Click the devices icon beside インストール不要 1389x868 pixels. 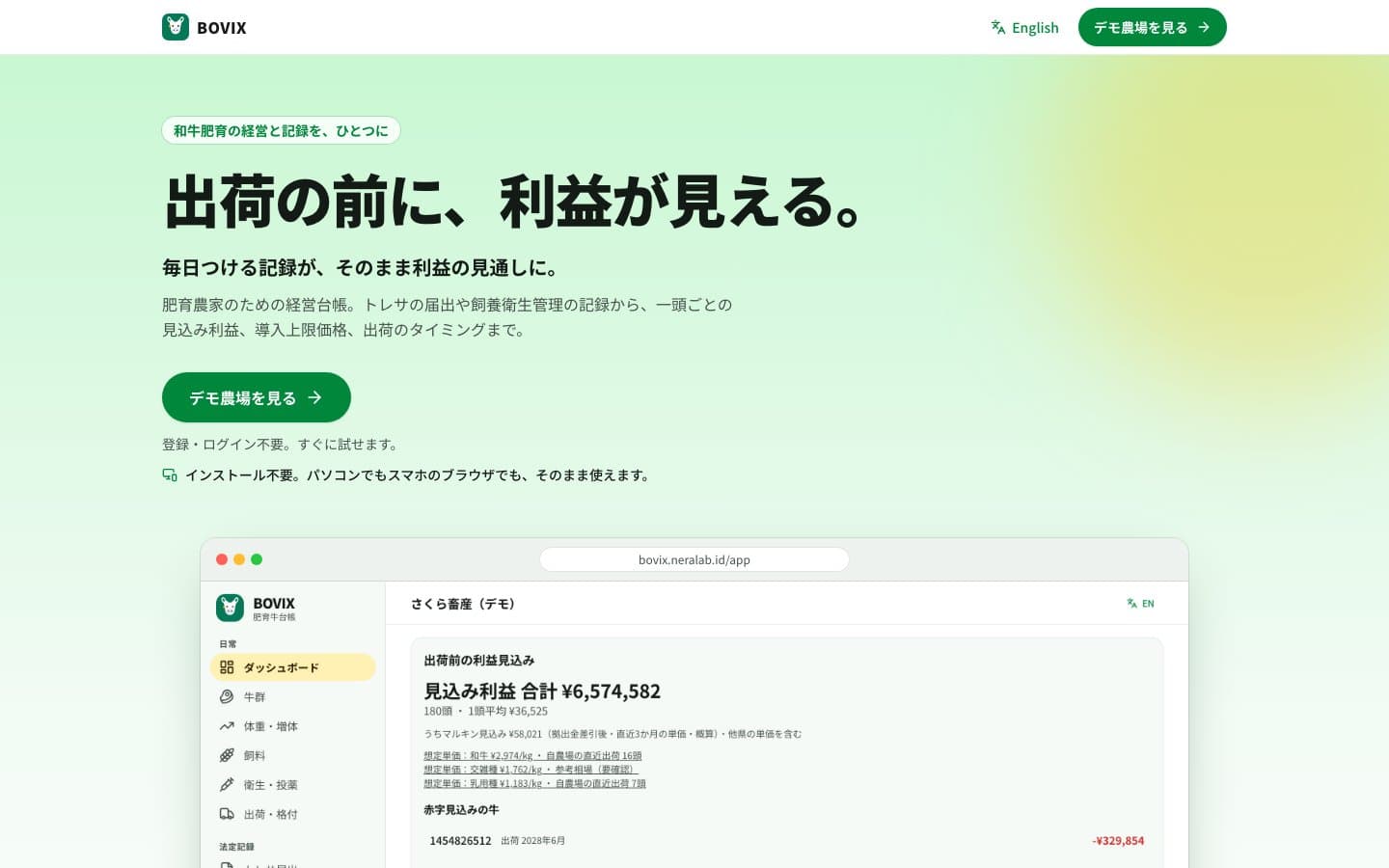click(x=170, y=475)
